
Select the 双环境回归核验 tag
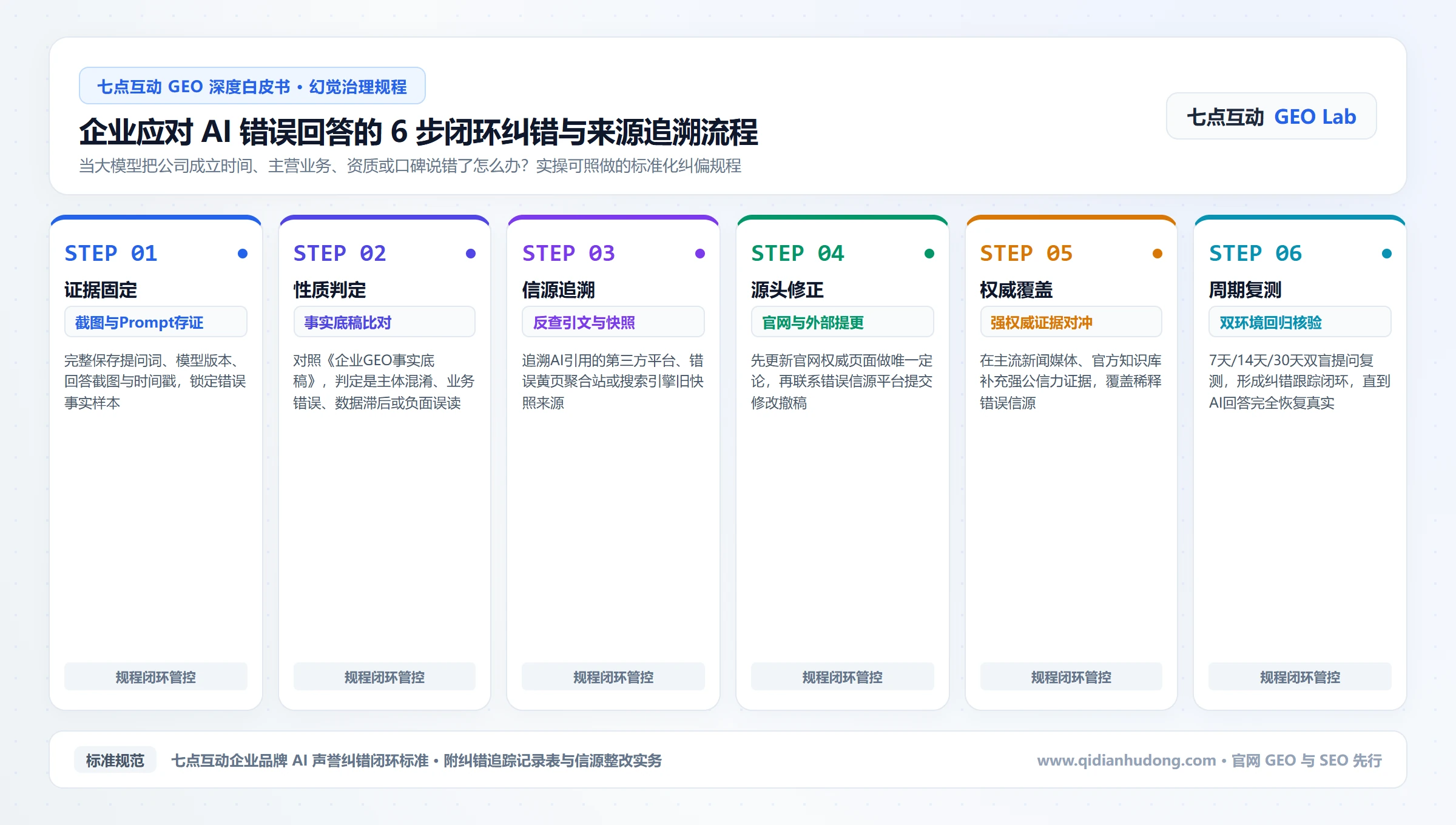point(1300,322)
